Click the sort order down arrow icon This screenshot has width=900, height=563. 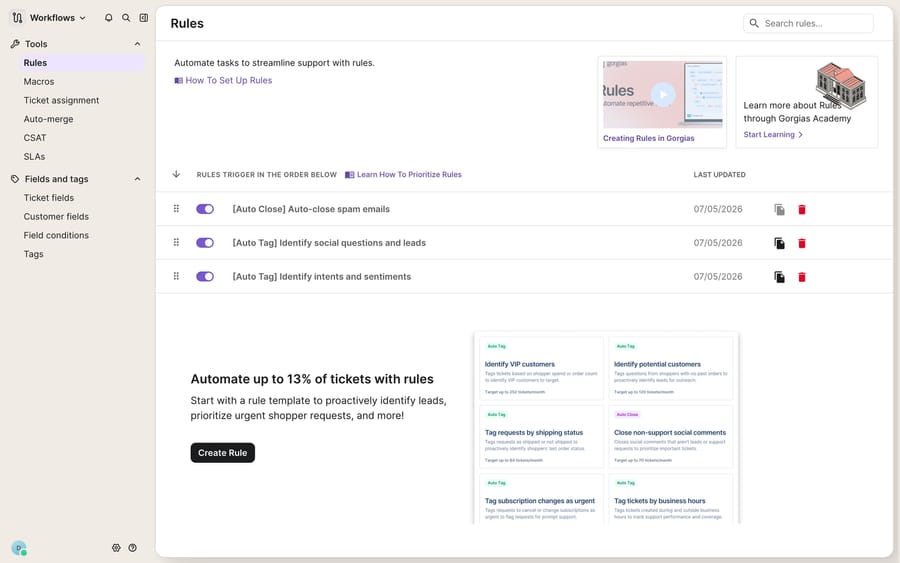(176, 174)
